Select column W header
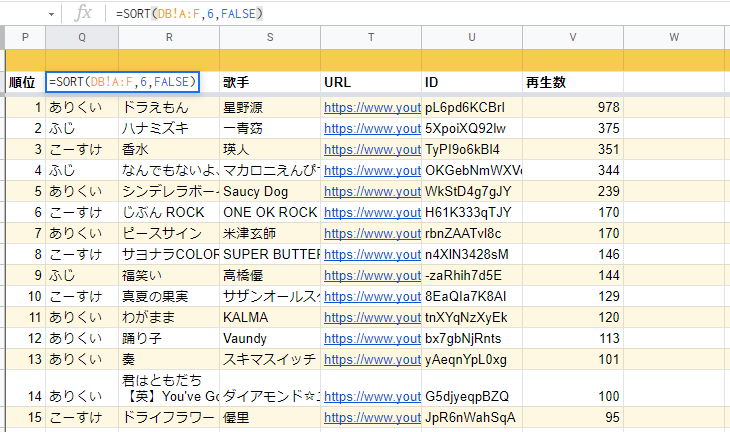This screenshot has height=432, width=730. point(675,37)
